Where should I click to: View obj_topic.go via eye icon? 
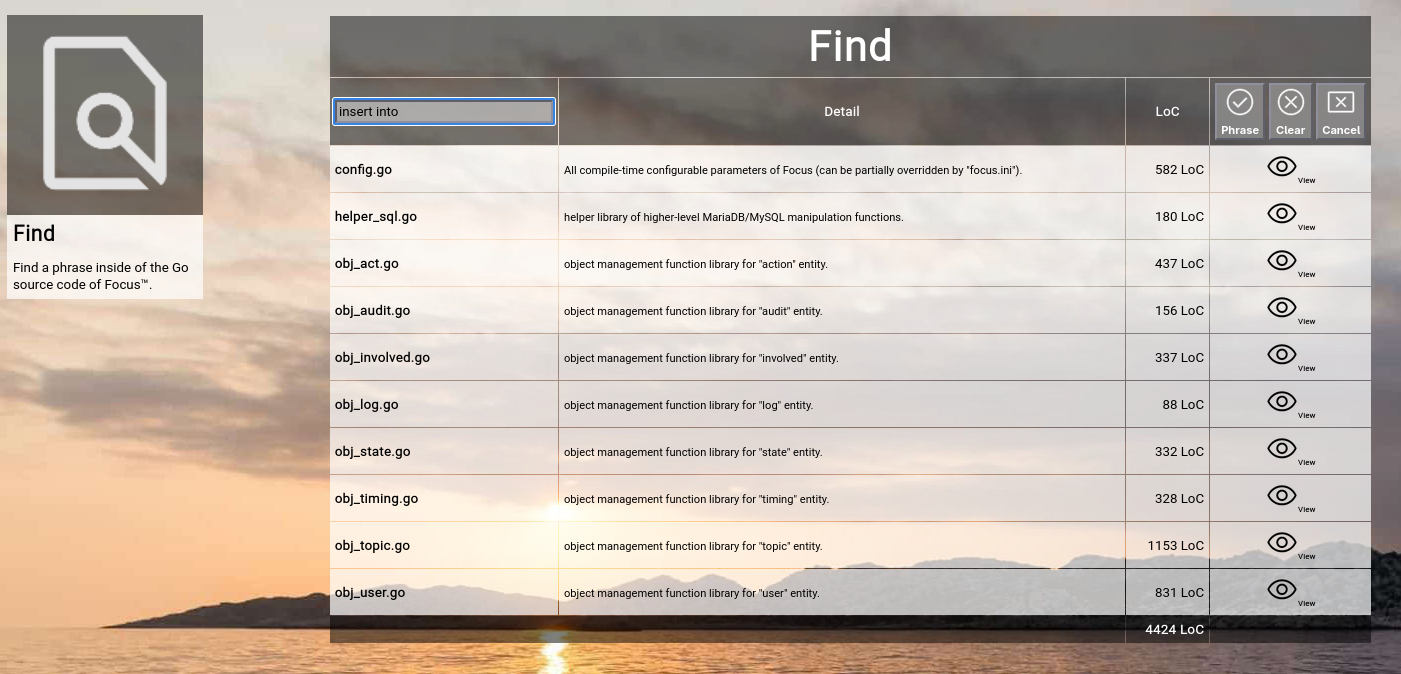point(1282,543)
